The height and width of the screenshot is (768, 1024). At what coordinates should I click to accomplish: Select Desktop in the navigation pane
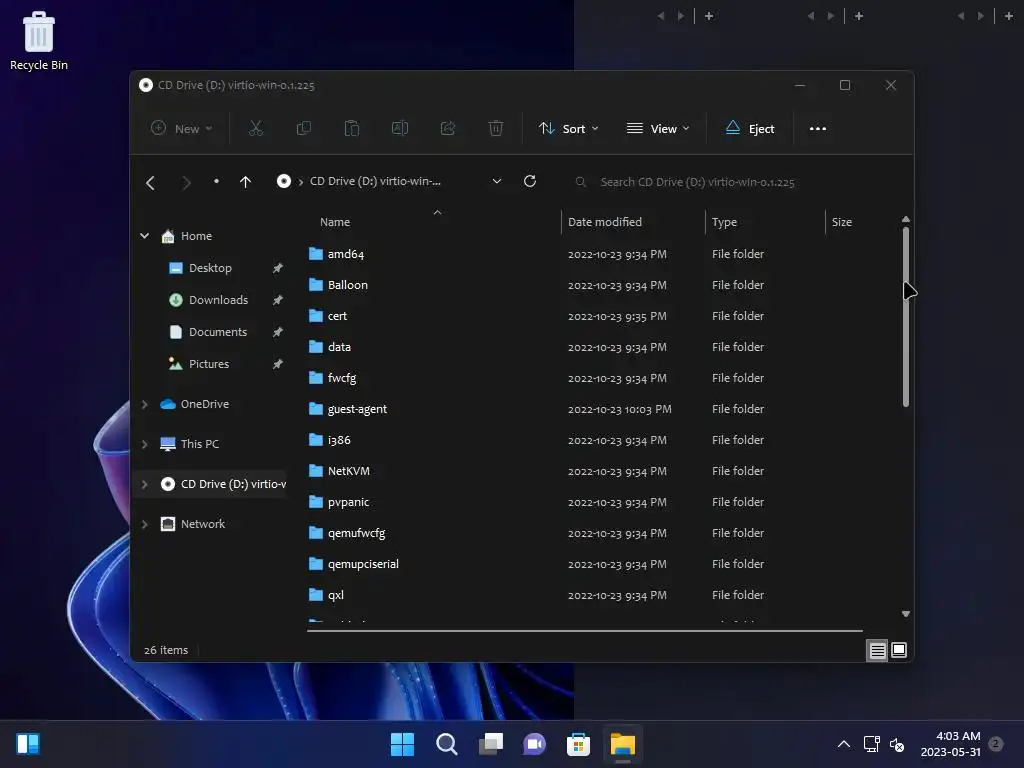[210, 268]
